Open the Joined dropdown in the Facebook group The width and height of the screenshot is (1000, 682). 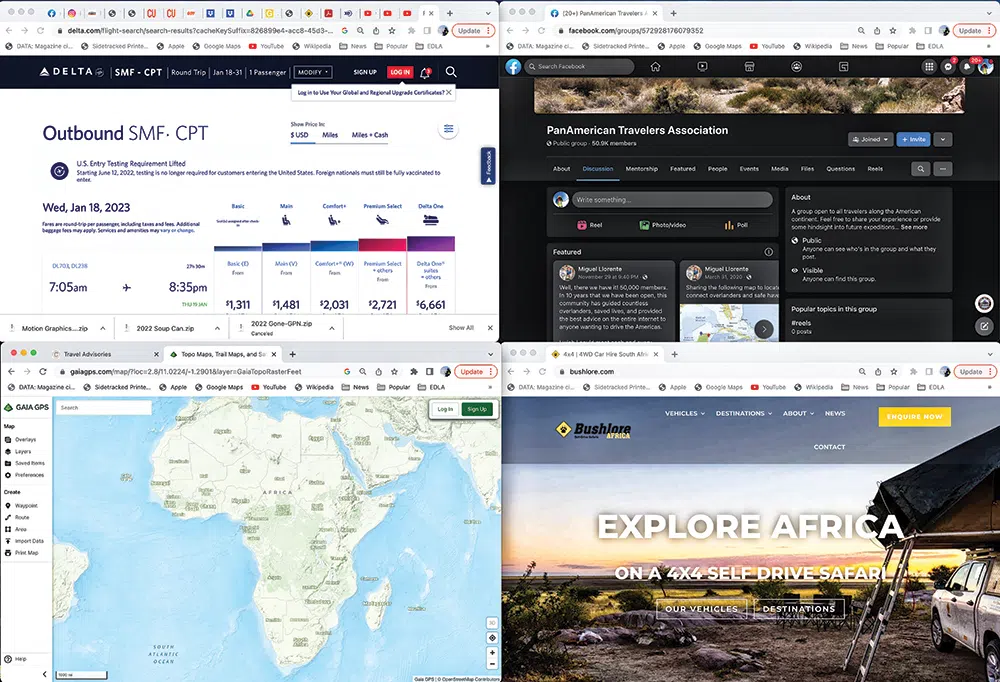coord(870,139)
